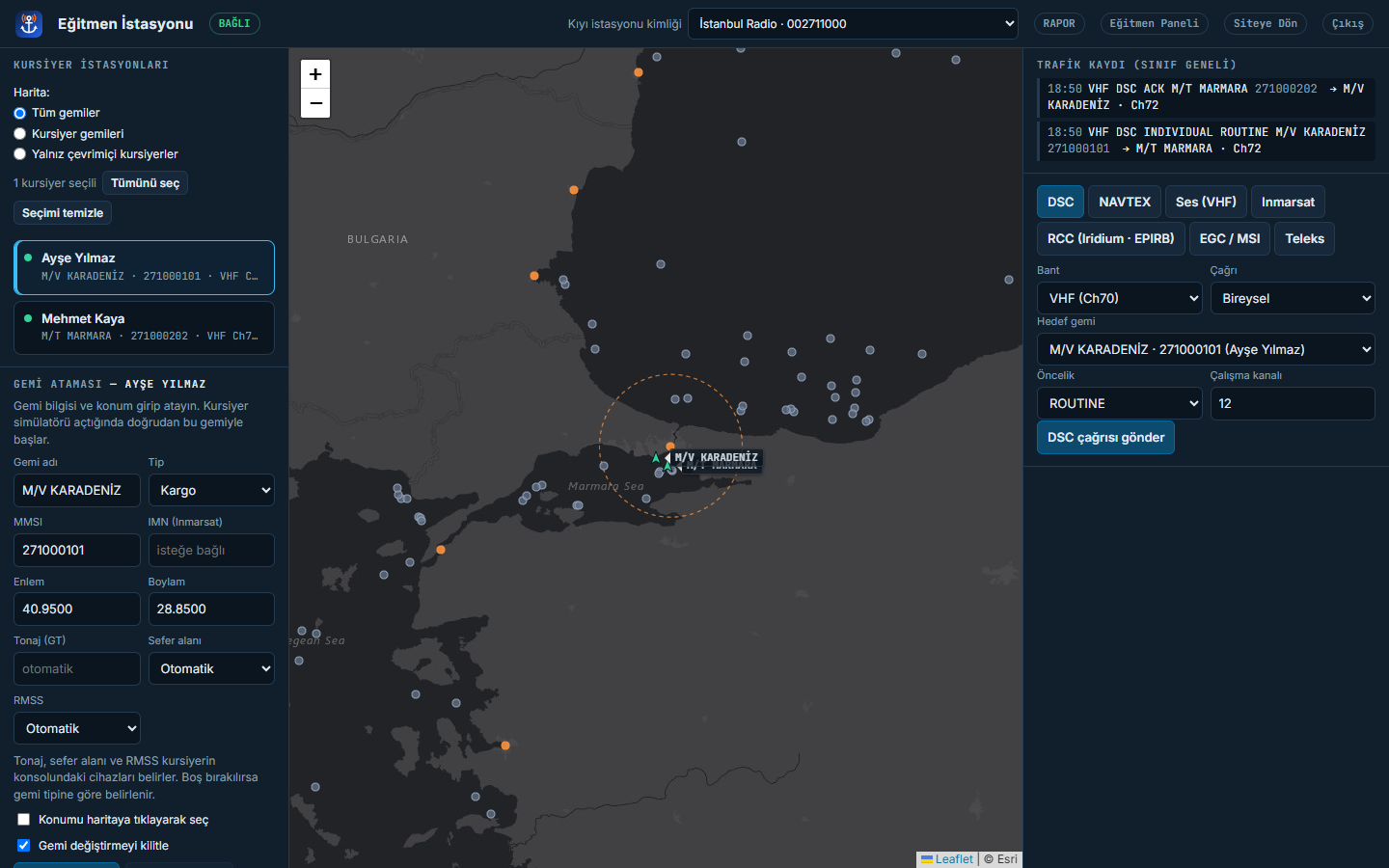Viewport: 1389px width, 868px height.
Task: Click "Tümünü seç" button
Action: [x=145, y=183]
